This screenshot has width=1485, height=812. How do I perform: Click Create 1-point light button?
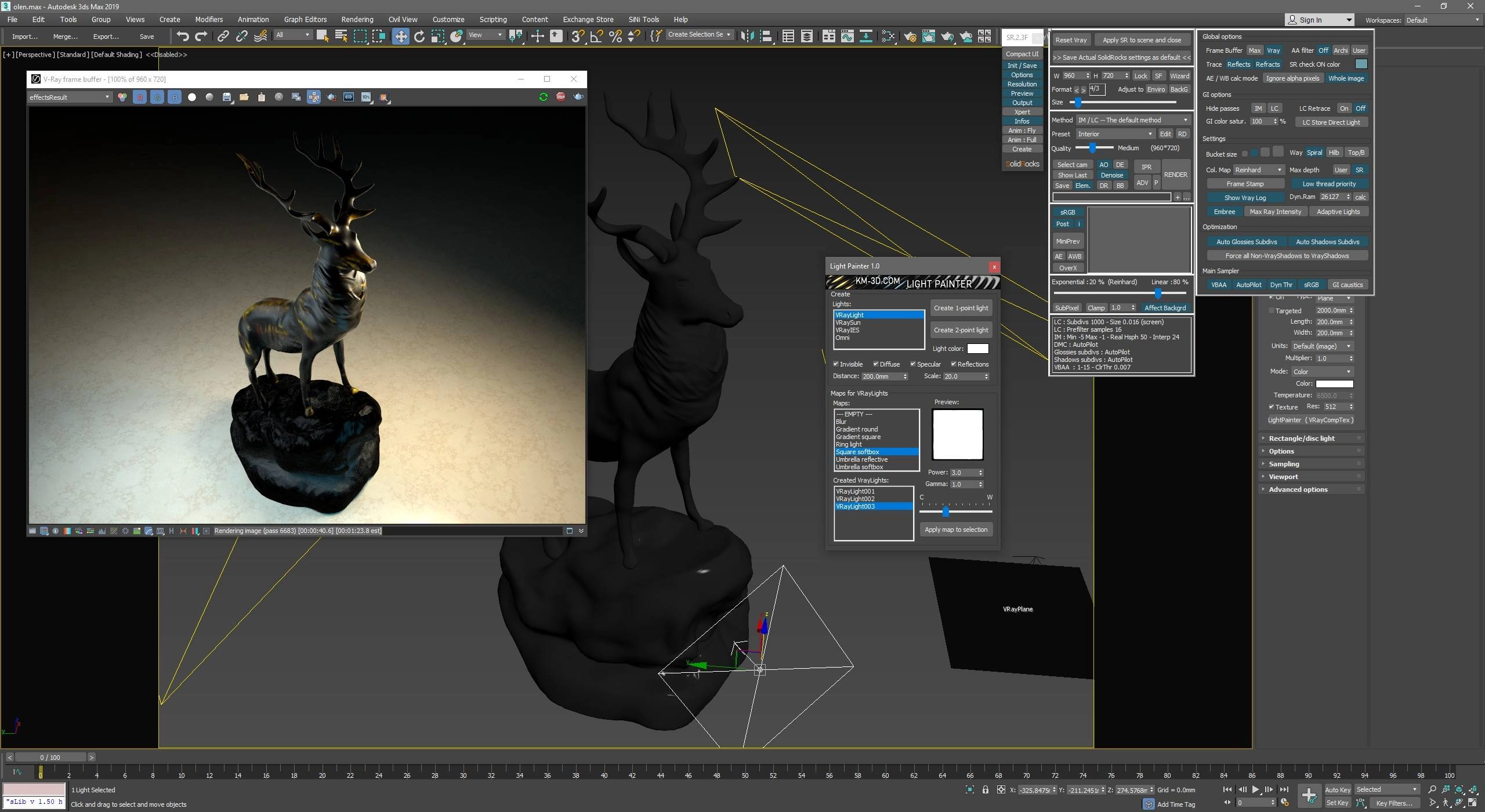click(961, 308)
